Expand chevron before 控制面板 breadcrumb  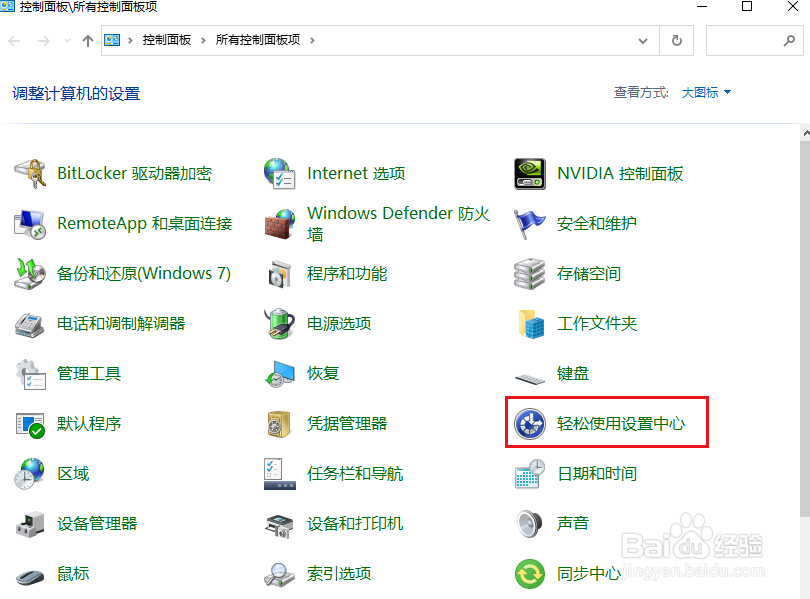point(130,40)
